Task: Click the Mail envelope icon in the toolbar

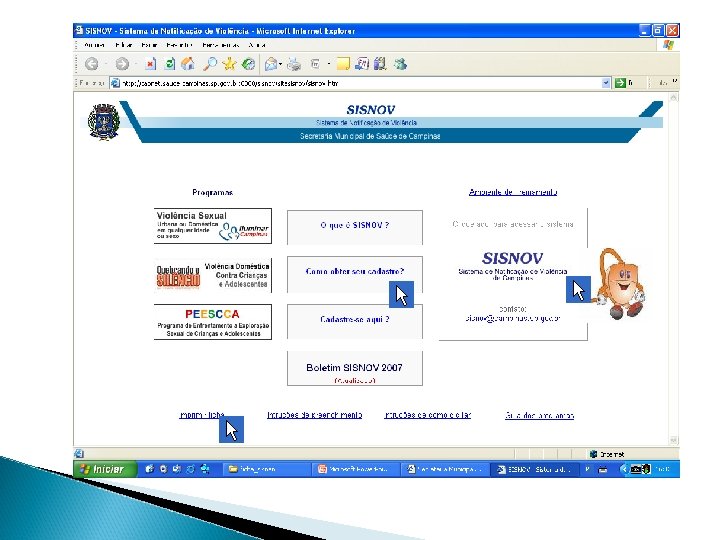Action: pyautogui.click(x=271, y=64)
